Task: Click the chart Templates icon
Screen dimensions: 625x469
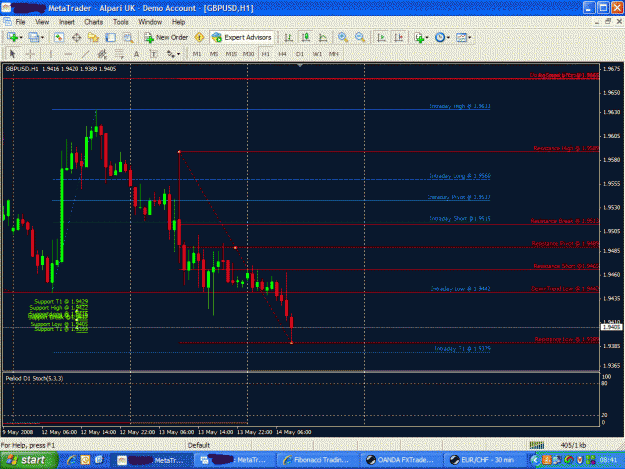Action: (x=461, y=37)
